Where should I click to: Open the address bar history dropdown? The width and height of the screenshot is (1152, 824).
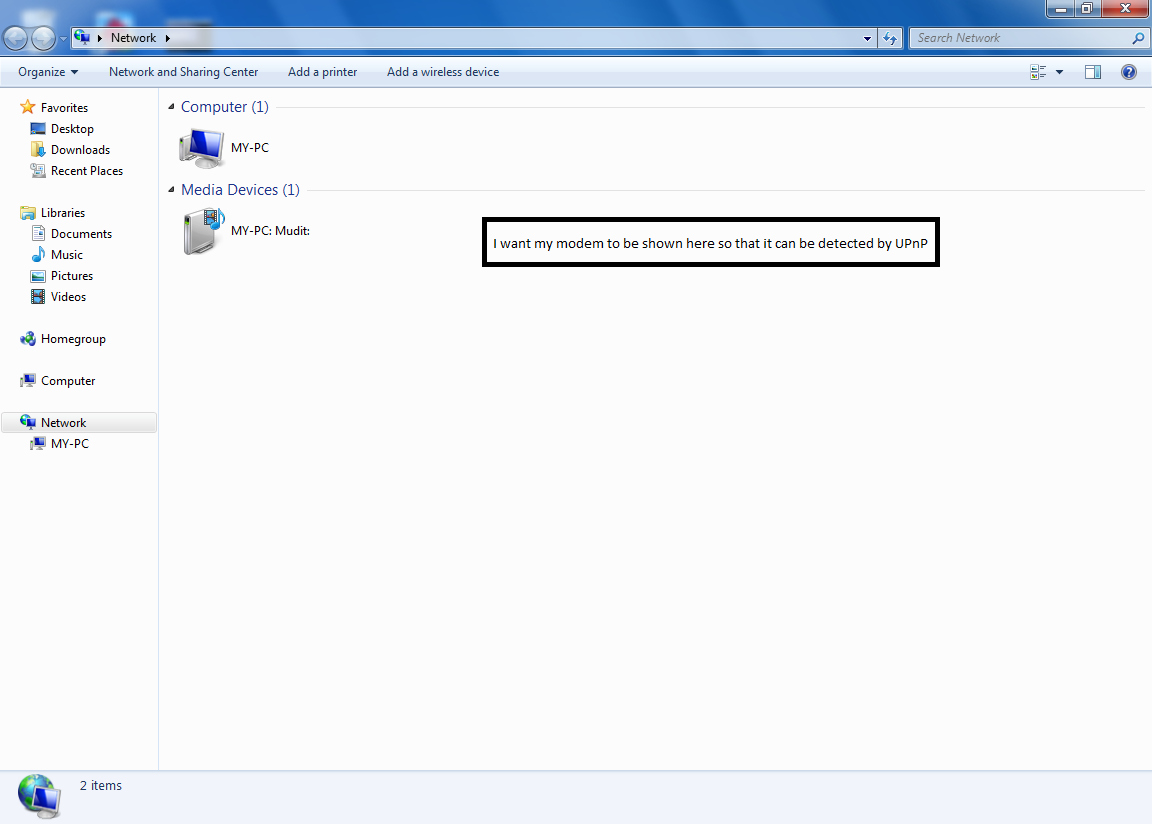point(867,38)
